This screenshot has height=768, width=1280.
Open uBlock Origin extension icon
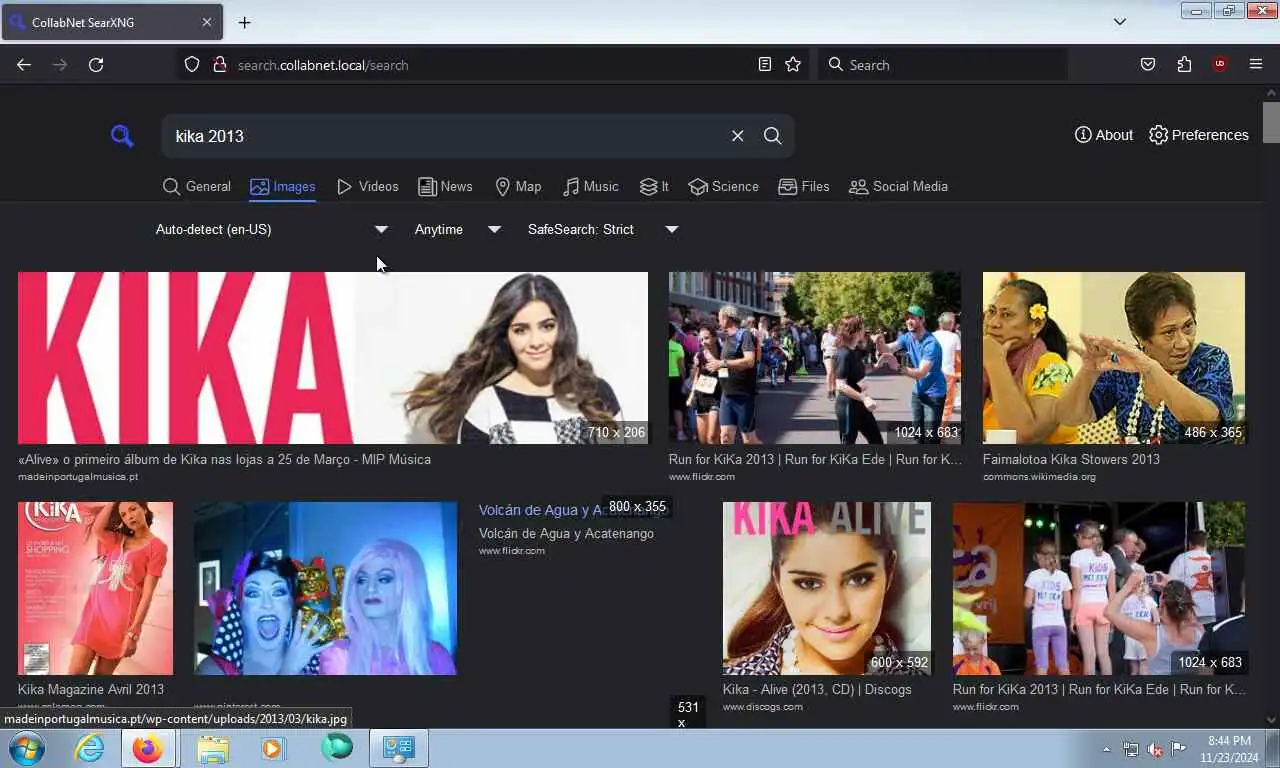[x=1219, y=64]
